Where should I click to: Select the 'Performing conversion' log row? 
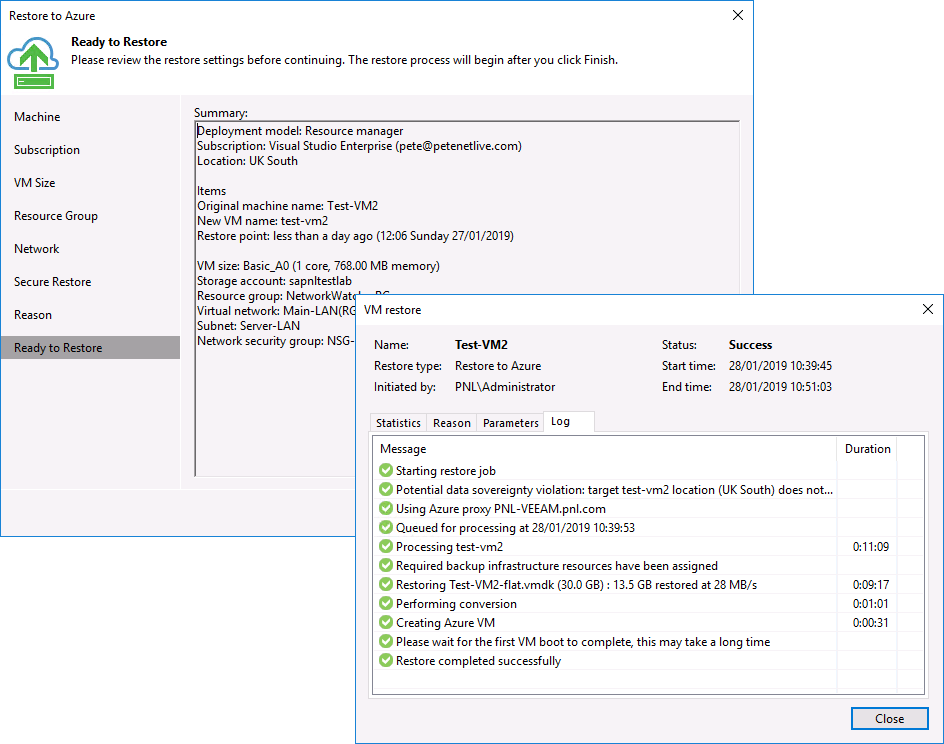coord(648,604)
